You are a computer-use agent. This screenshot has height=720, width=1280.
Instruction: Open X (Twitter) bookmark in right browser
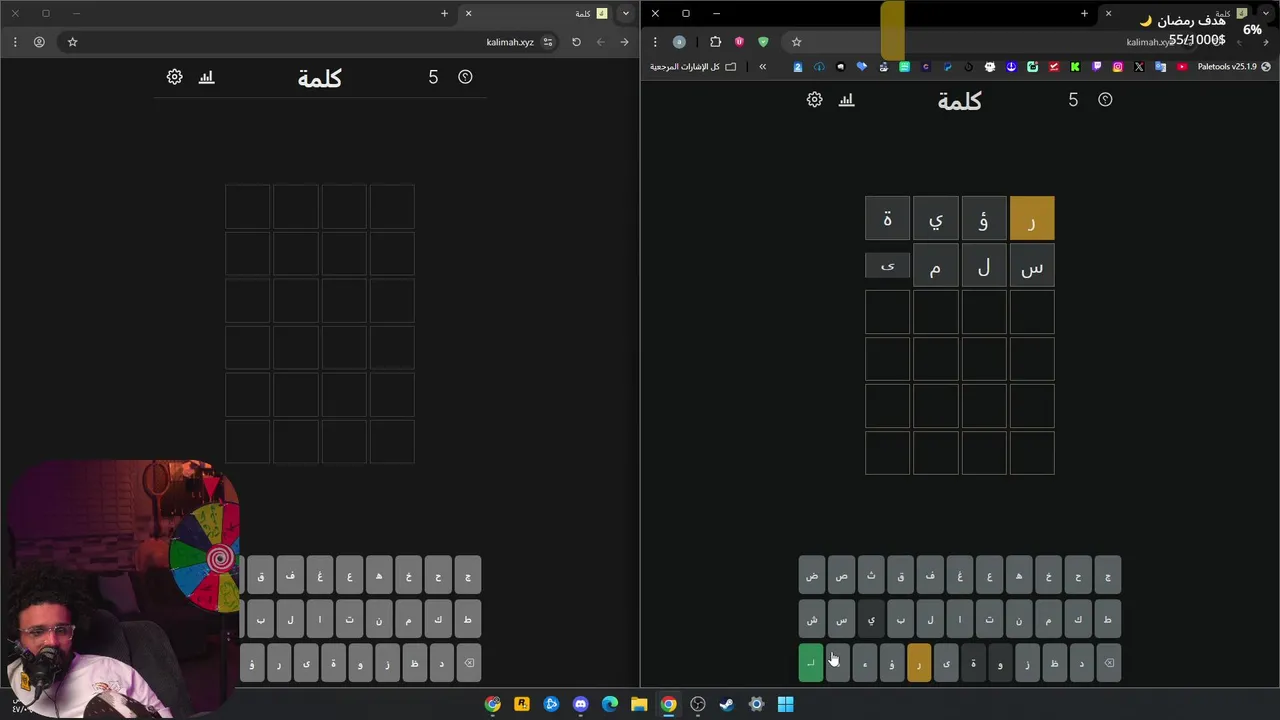tap(1139, 67)
